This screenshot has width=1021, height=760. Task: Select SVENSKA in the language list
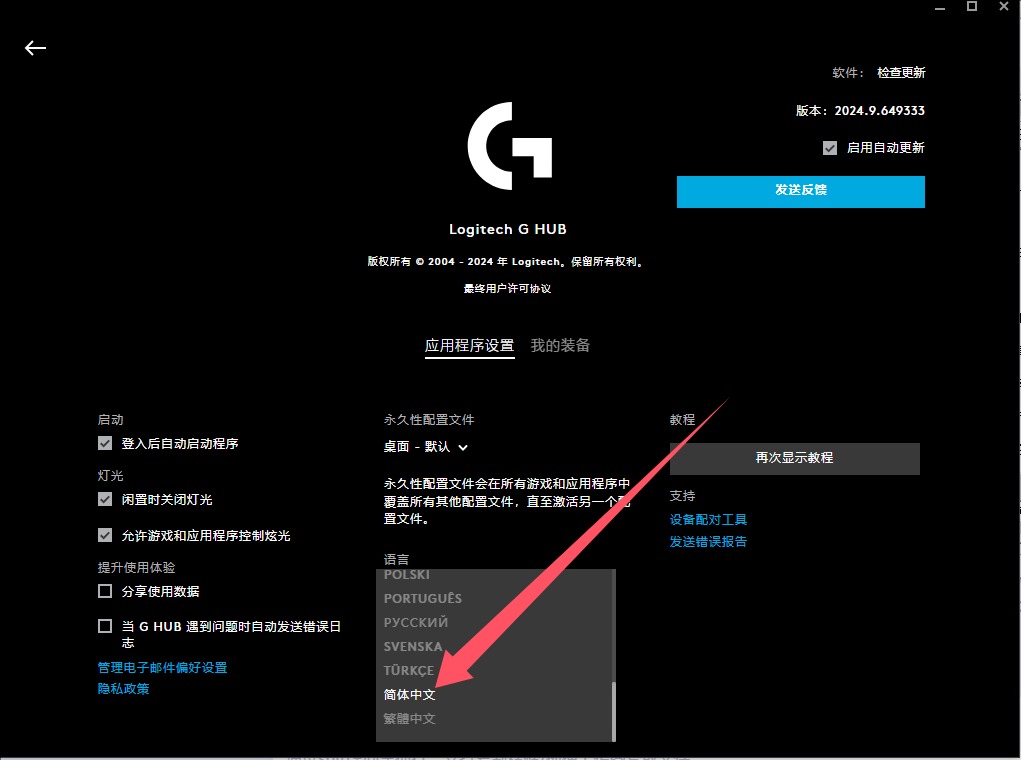pyautogui.click(x=413, y=647)
